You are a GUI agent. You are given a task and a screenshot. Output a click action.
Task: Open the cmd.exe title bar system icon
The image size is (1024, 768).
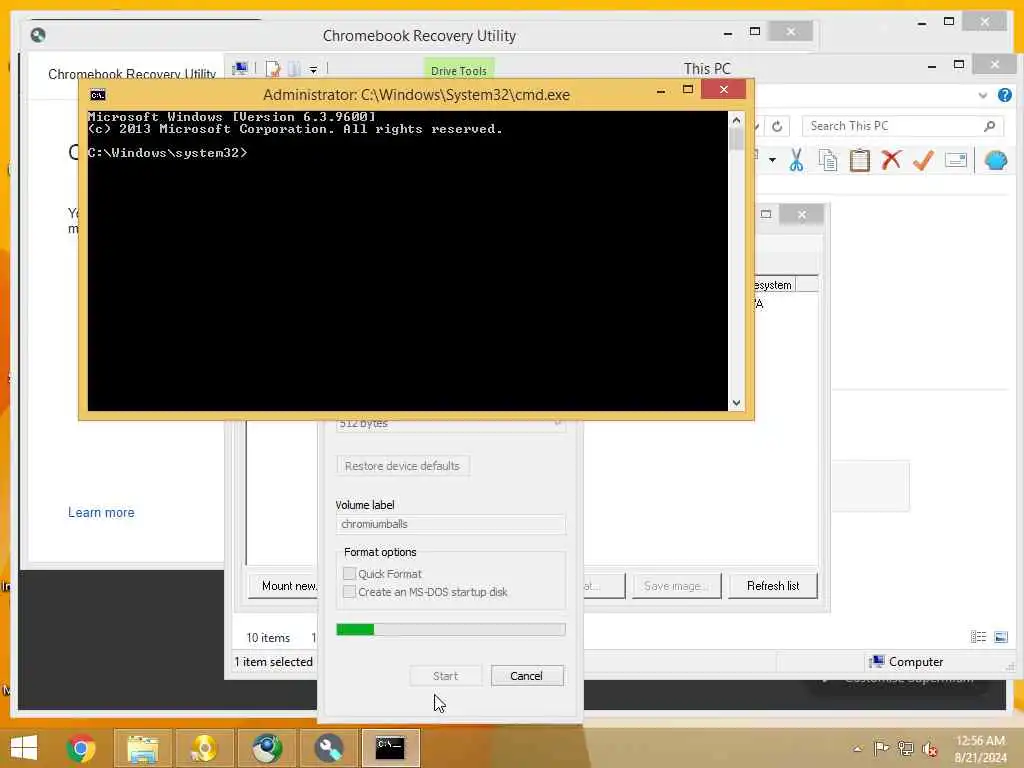click(98, 95)
